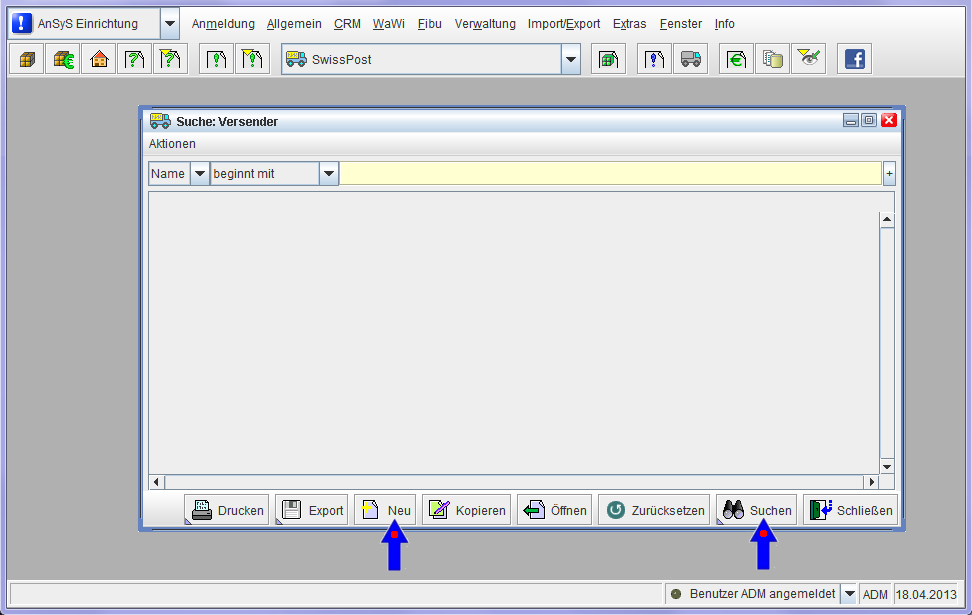This screenshot has height=615, width=972.
Task: Click the Facebook icon in toolbar
Action: pos(854,60)
